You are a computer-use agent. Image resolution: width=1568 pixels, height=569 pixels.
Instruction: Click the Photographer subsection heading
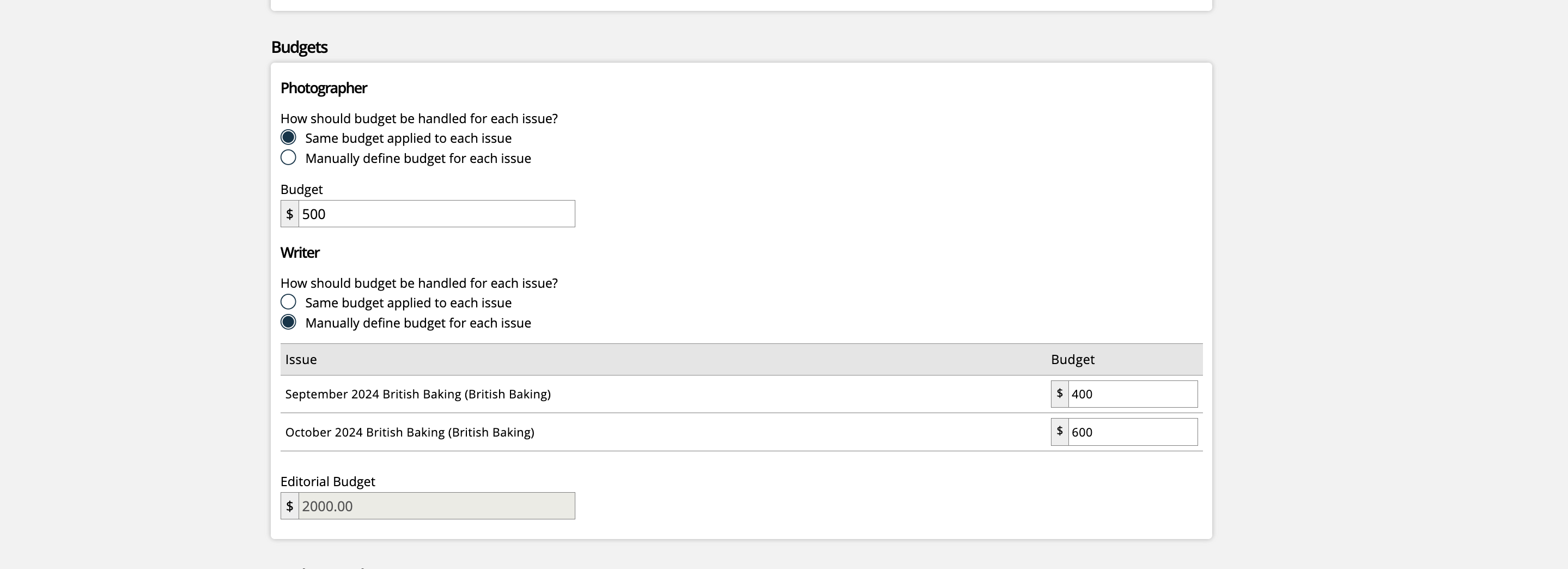tap(323, 88)
